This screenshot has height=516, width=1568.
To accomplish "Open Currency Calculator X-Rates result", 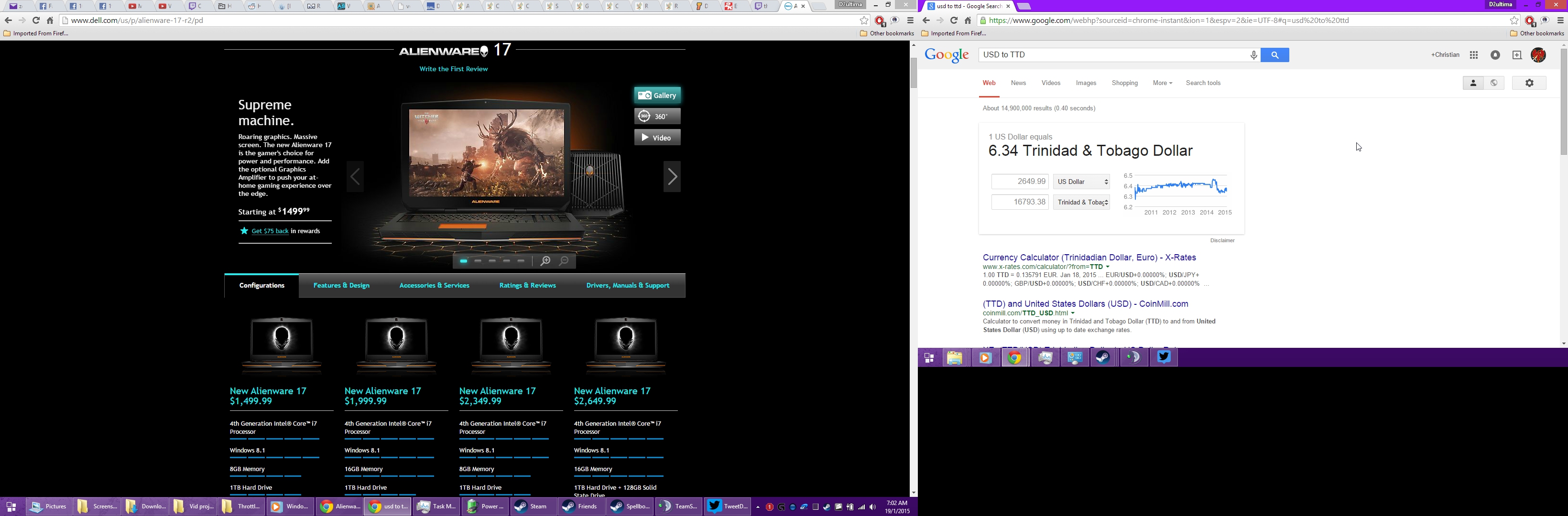I will pyautogui.click(x=1089, y=258).
